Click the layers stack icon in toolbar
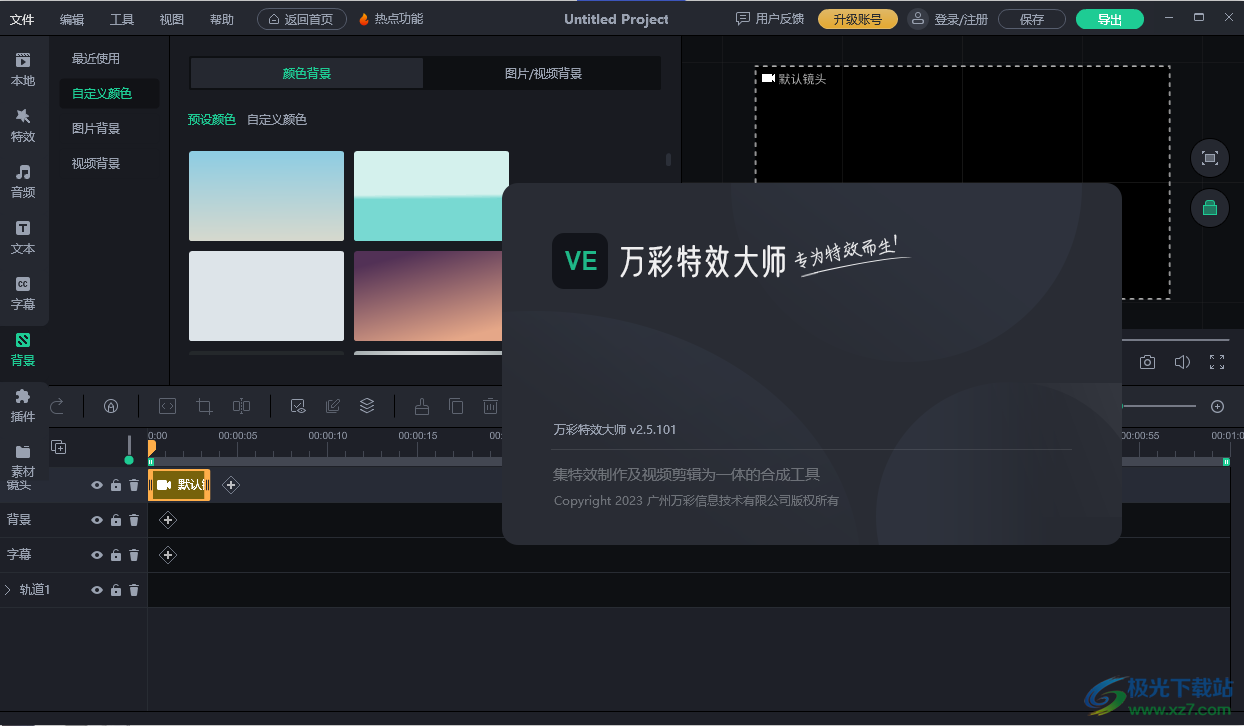The height and width of the screenshot is (726, 1244). pyautogui.click(x=367, y=406)
